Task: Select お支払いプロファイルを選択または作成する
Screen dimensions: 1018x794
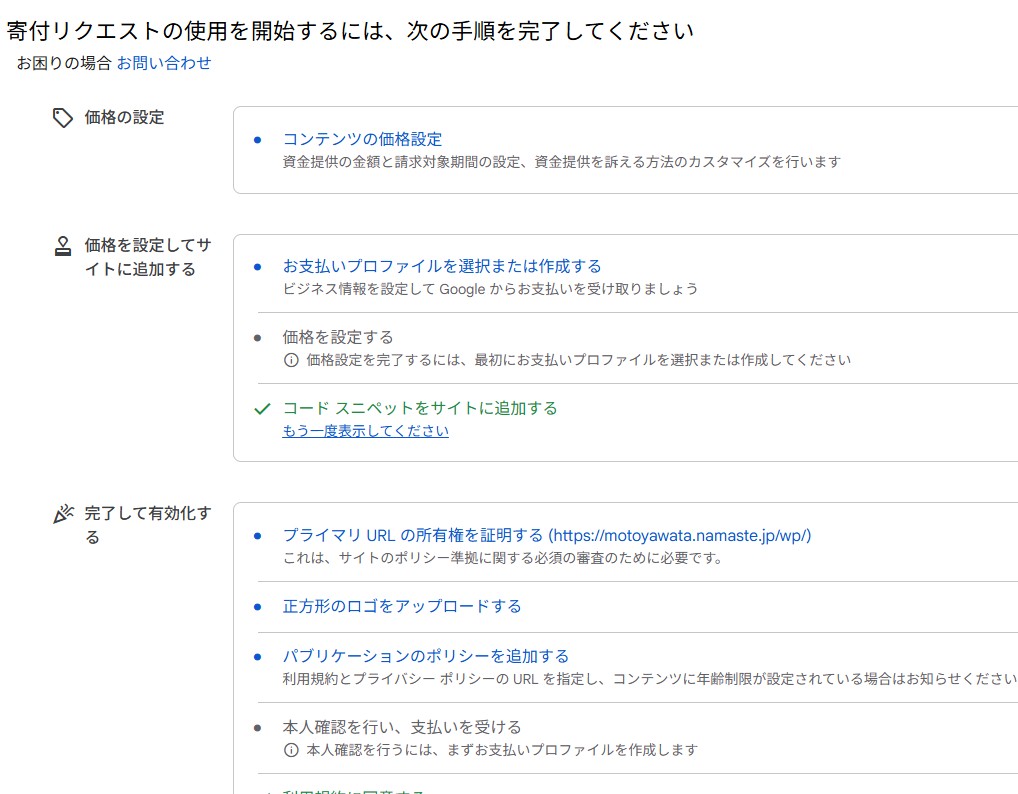Action: [x=440, y=266]
